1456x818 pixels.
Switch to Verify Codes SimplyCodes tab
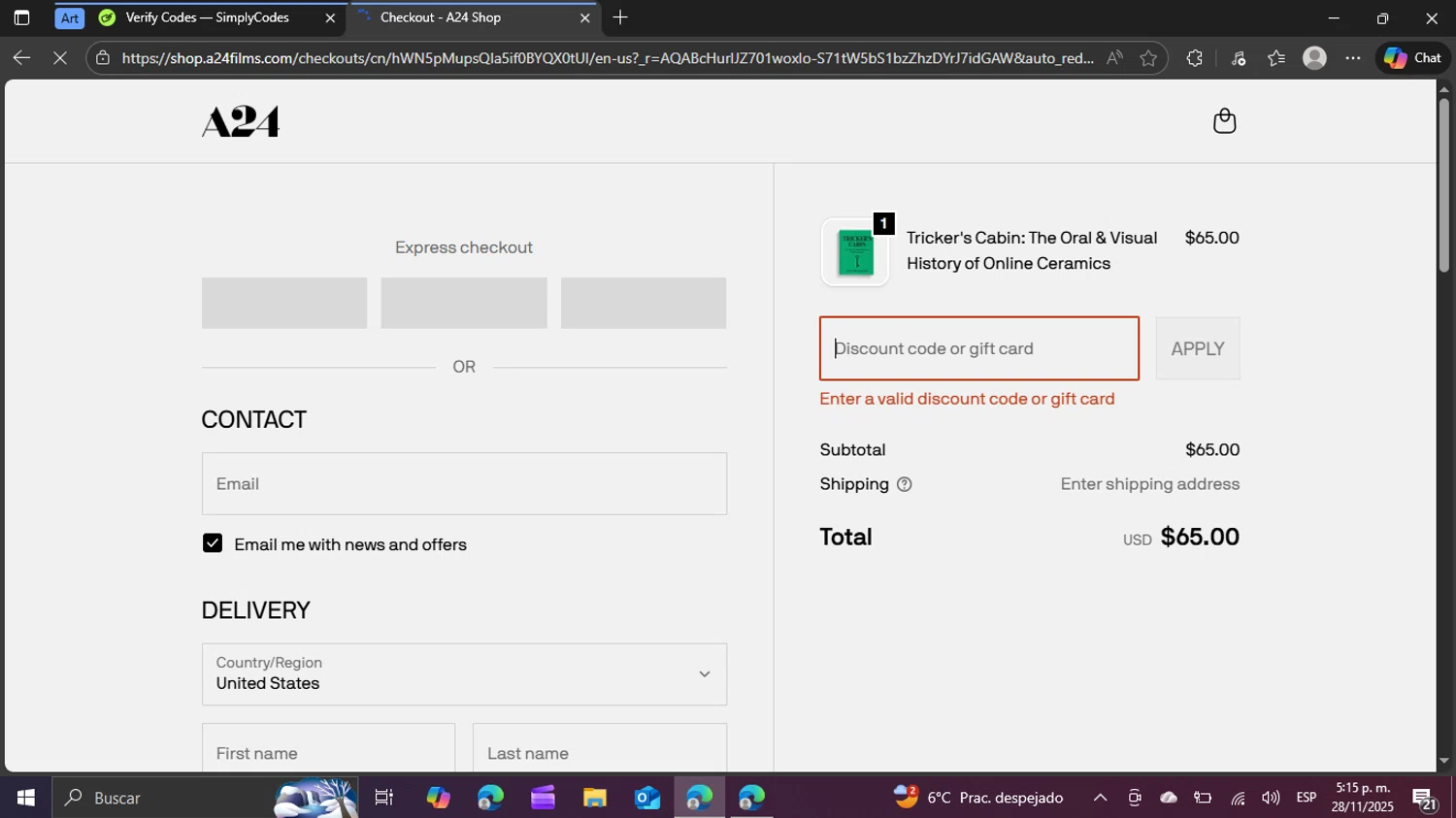pos(208,17)
